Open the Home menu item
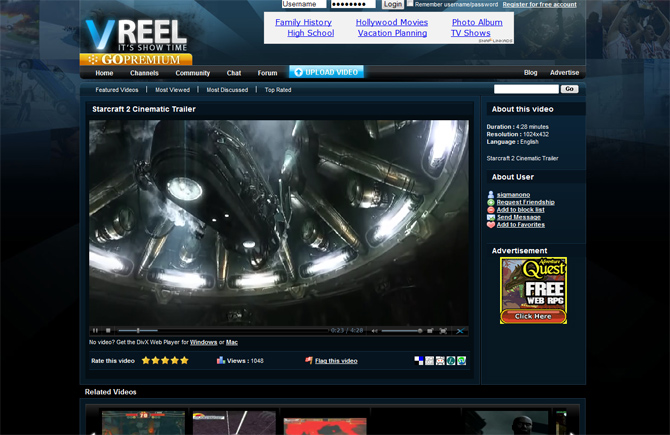This screenshot has width=670, height=435. coord(104,73)
